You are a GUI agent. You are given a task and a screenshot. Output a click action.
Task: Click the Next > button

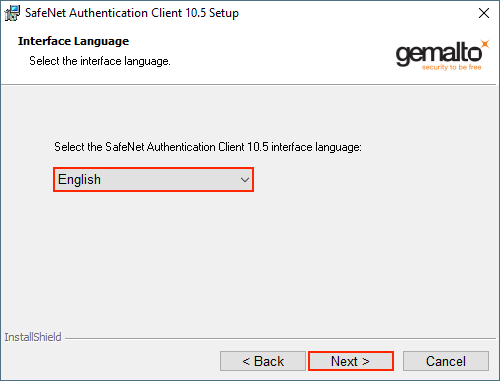coord(351,361)
